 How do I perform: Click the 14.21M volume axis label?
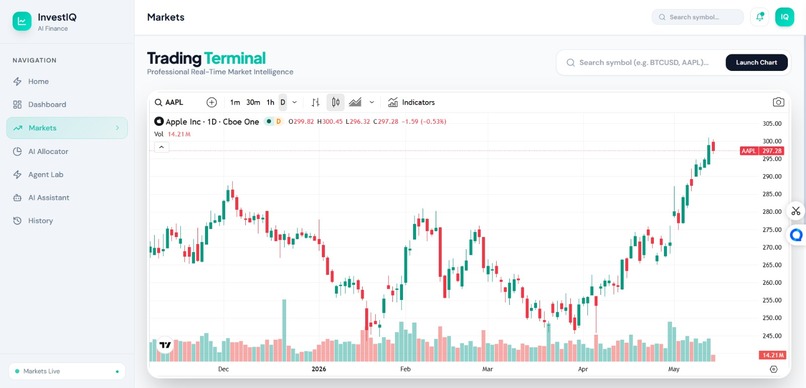pyautogui.click(x=772, y=355)
